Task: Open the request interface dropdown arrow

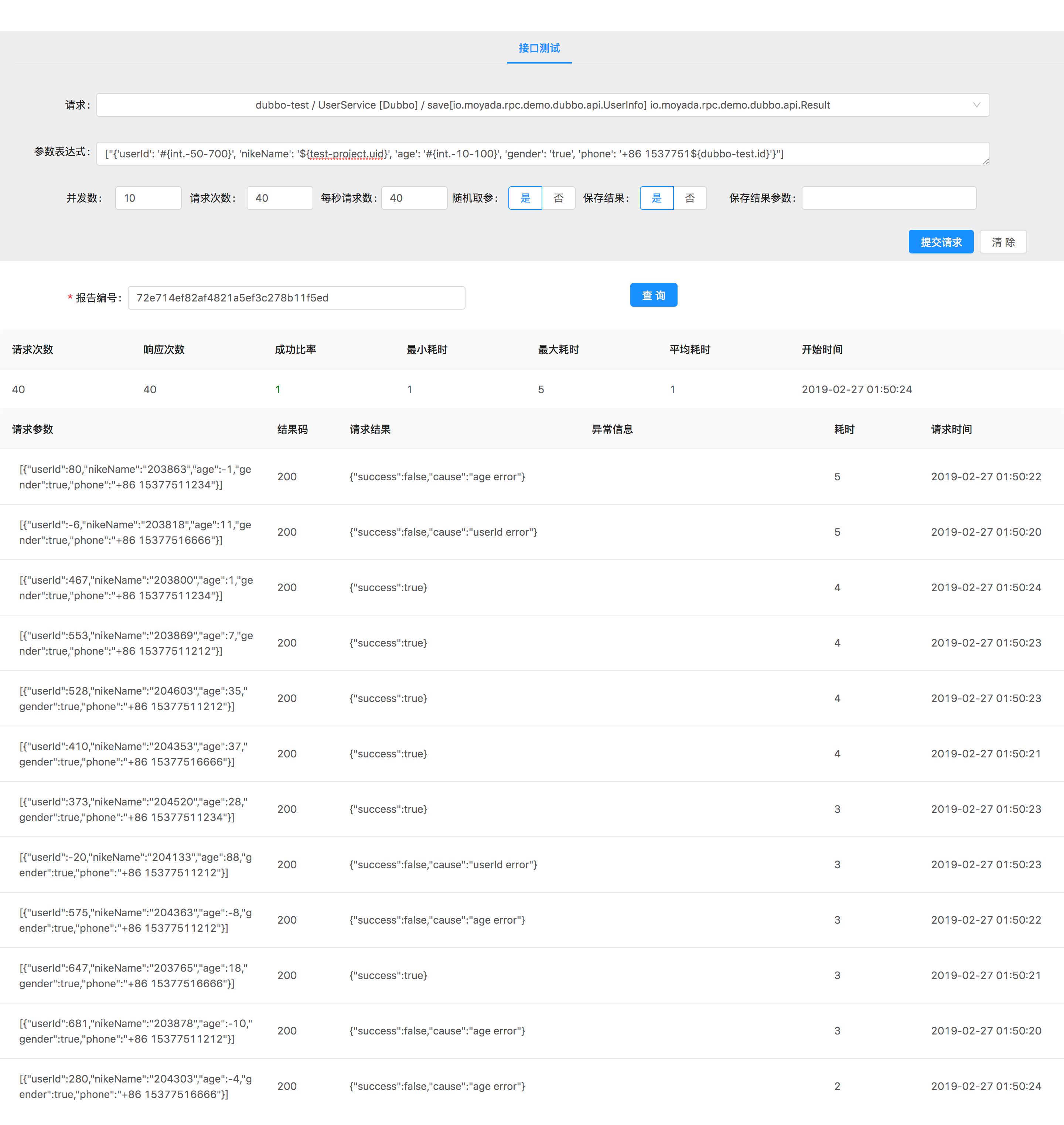Action: coord(976,105)
